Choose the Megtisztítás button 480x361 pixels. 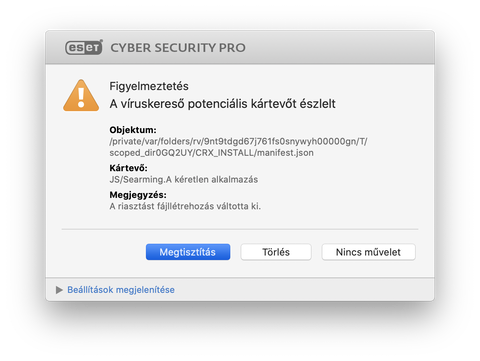point(188,252)
